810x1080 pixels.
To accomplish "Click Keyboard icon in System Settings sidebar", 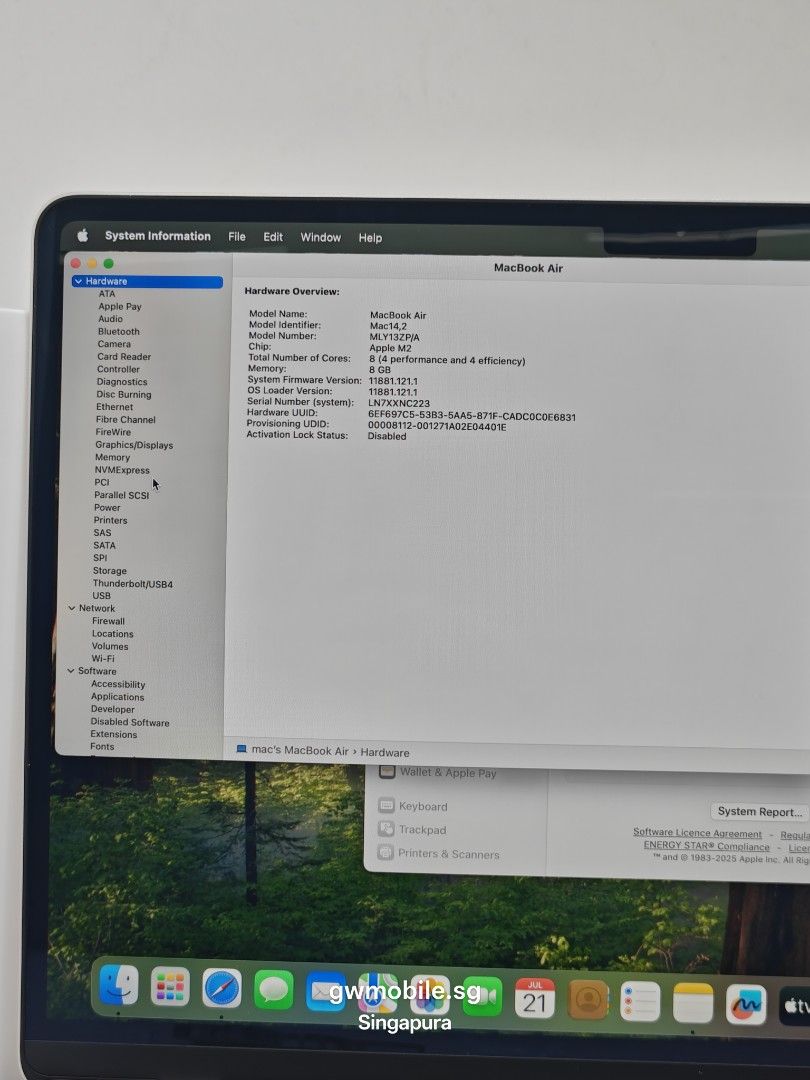I will coord(386,805).
